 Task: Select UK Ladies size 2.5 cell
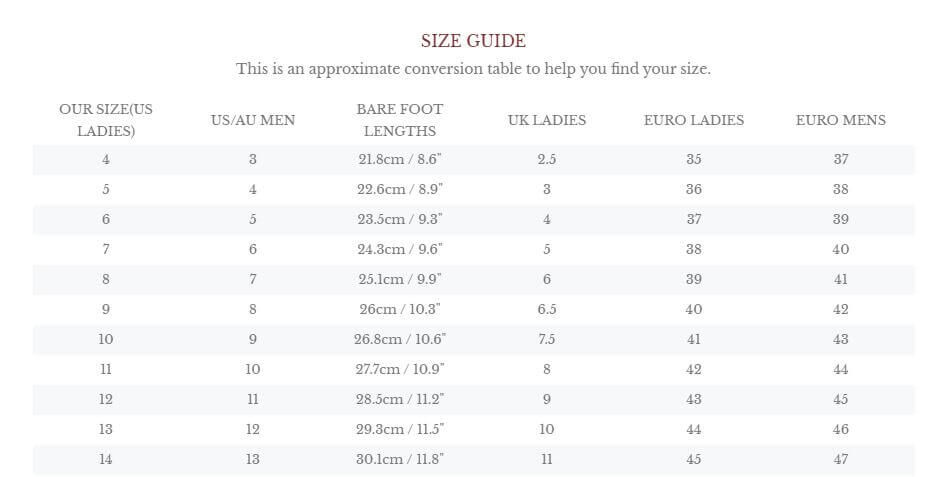[547, 160]
